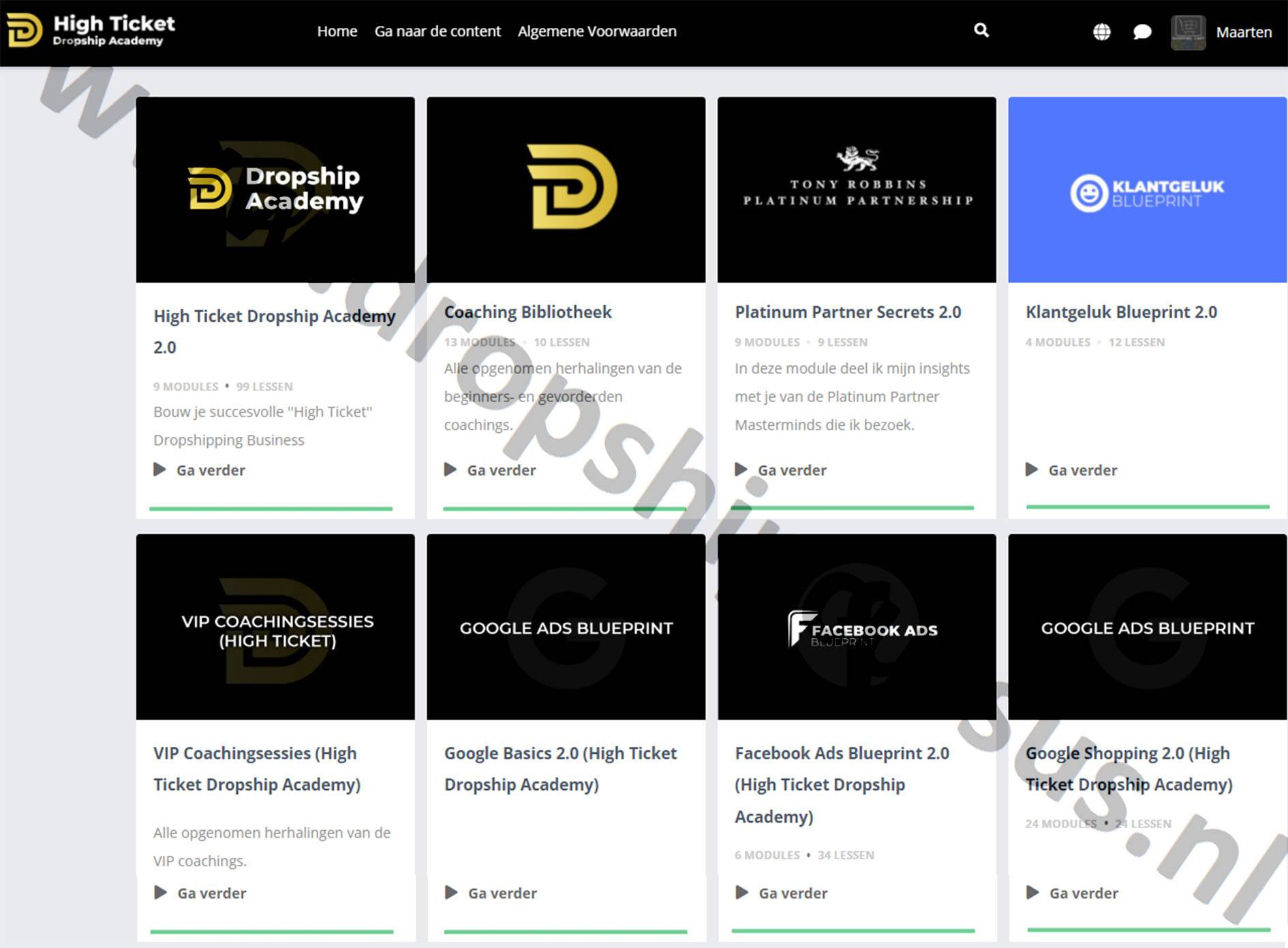Viewport: 1288px width, 948px height.
Task: Click 'Ga verder' for Platinum Partner Secrets
Action: pos(791,470)
